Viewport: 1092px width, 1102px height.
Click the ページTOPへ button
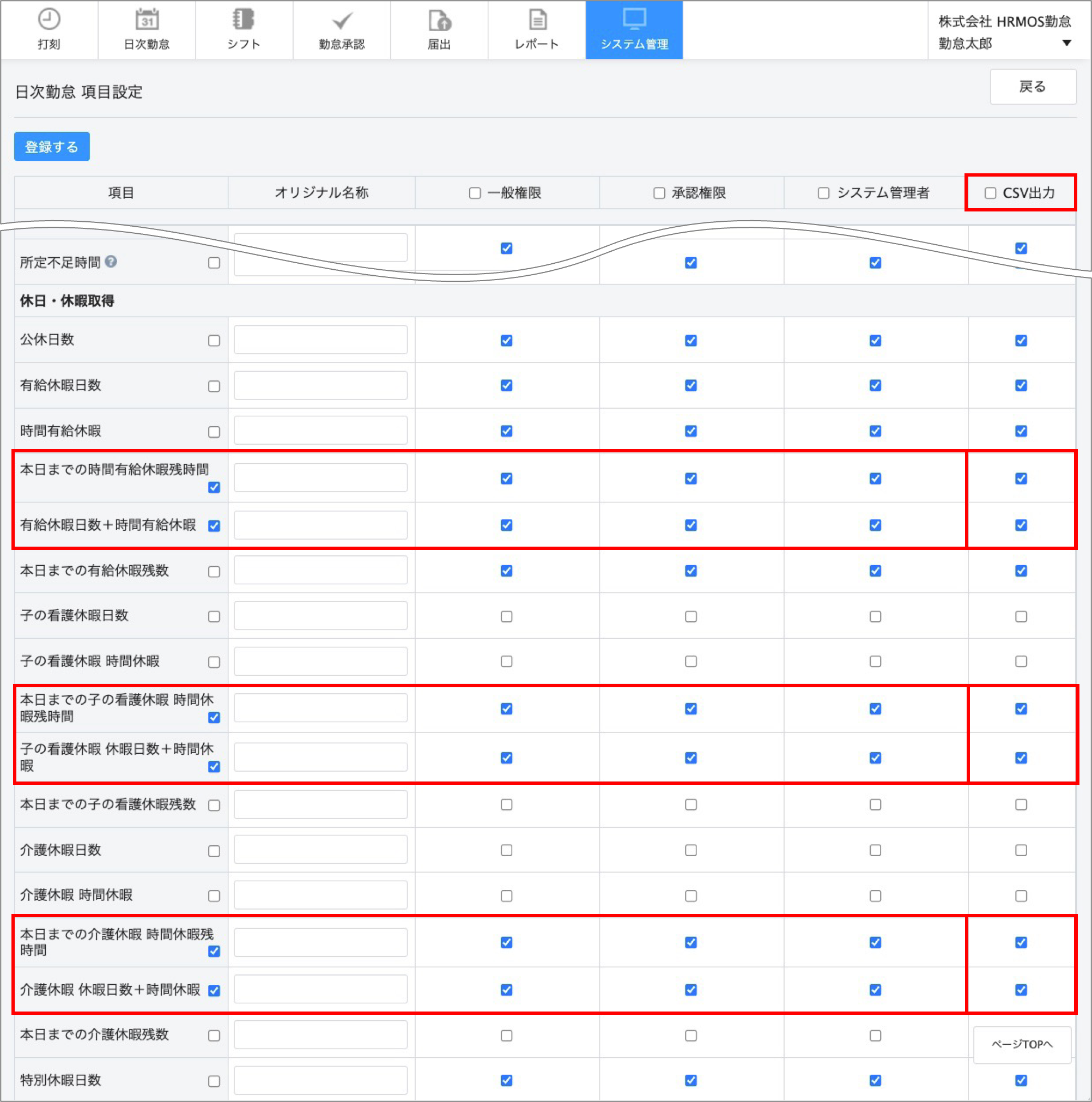1022,1044
